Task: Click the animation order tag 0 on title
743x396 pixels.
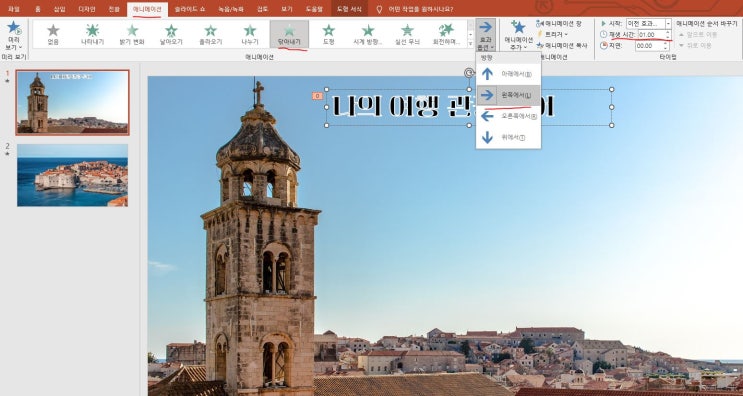Action: click(317, 96)
